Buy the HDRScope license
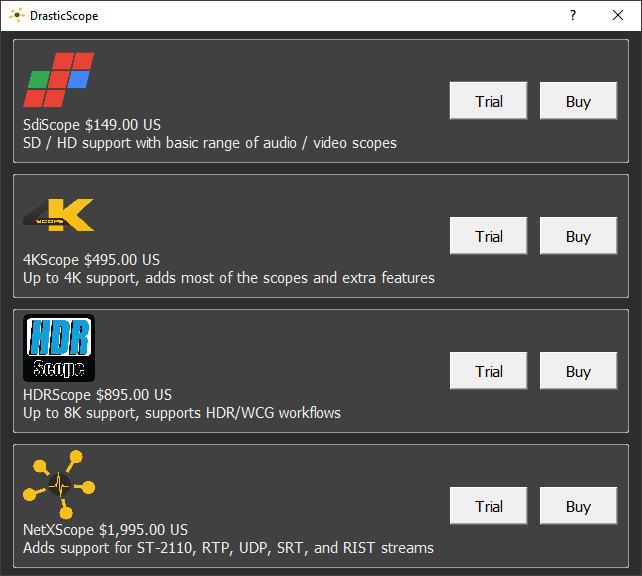 point(578,370)
